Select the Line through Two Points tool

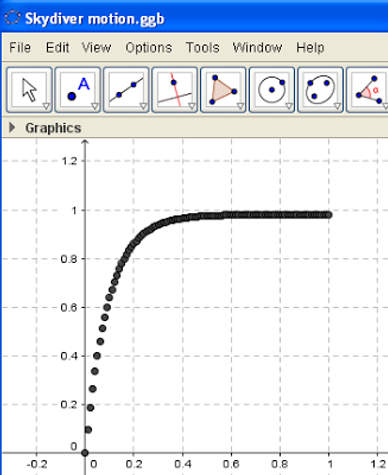point(126,89)
